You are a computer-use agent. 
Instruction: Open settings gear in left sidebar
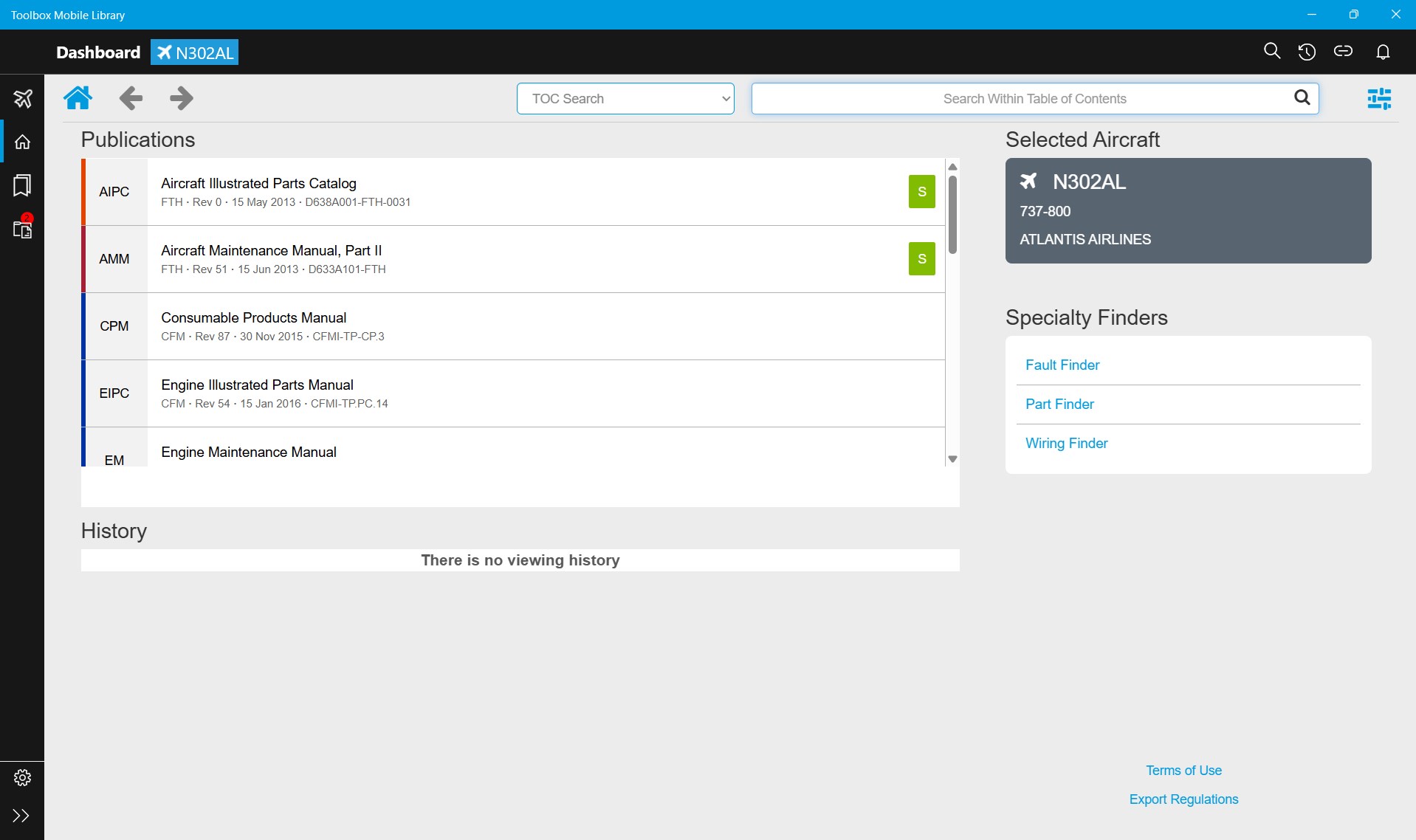[x=23, y=777]
